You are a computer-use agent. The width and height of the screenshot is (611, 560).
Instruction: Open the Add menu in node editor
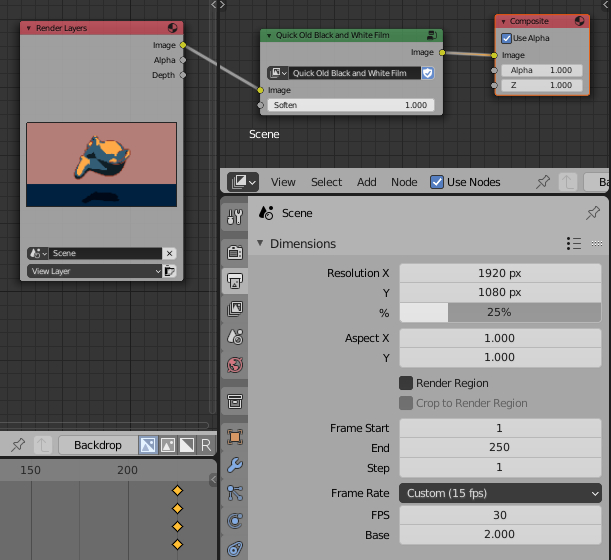(367, 182)
